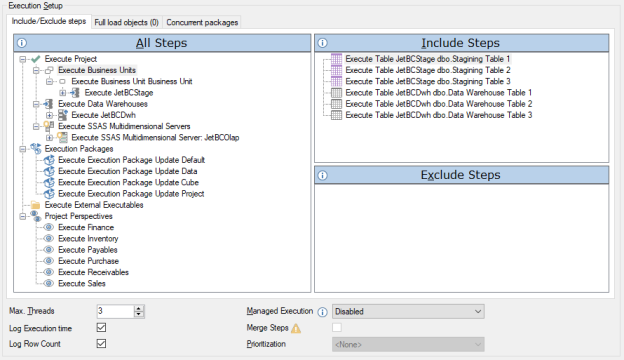Click the Update Cube package icon
Viewport: 624px width, 360px height.
(49, 182)
